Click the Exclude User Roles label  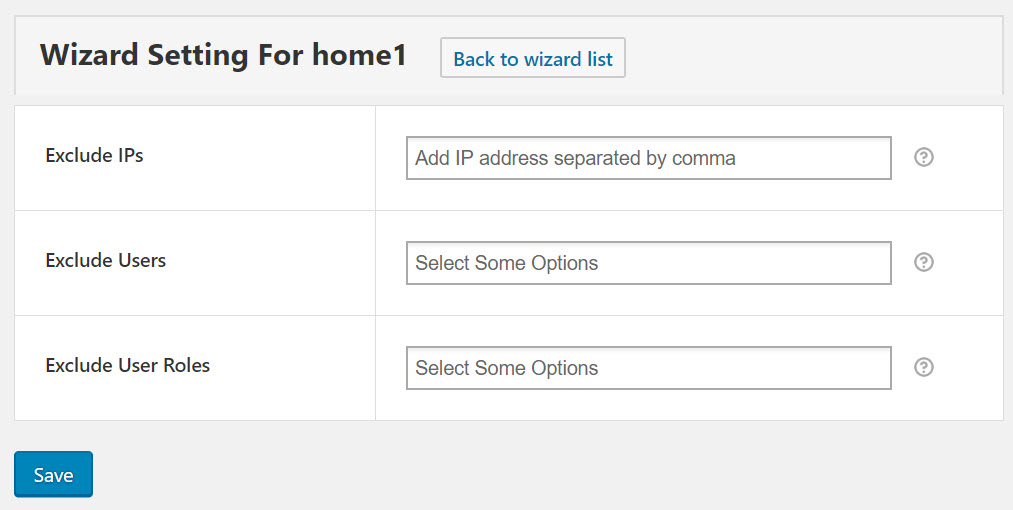tap(128, 365)
